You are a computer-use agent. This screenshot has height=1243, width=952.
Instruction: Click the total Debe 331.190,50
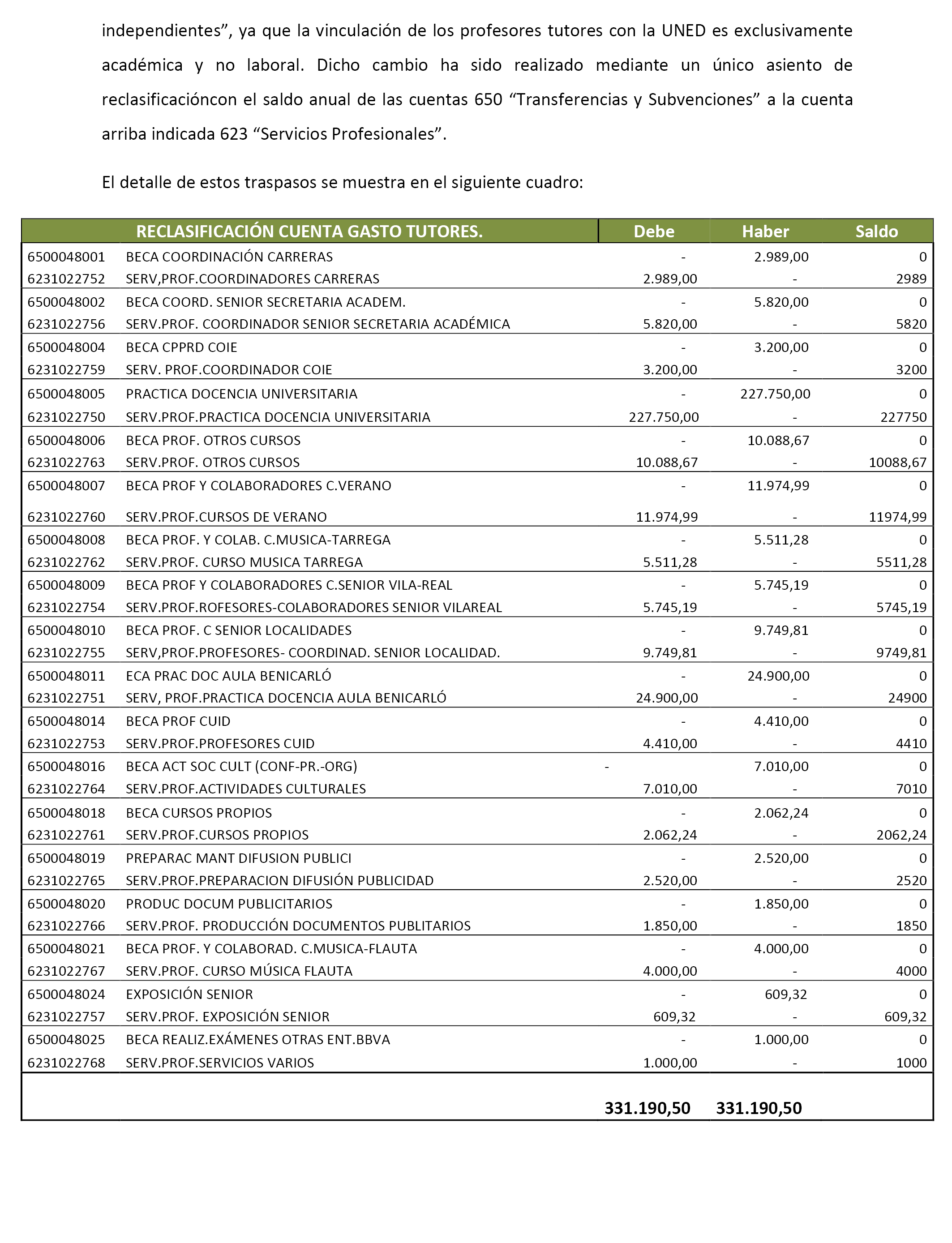click(x=647, y=1108)
